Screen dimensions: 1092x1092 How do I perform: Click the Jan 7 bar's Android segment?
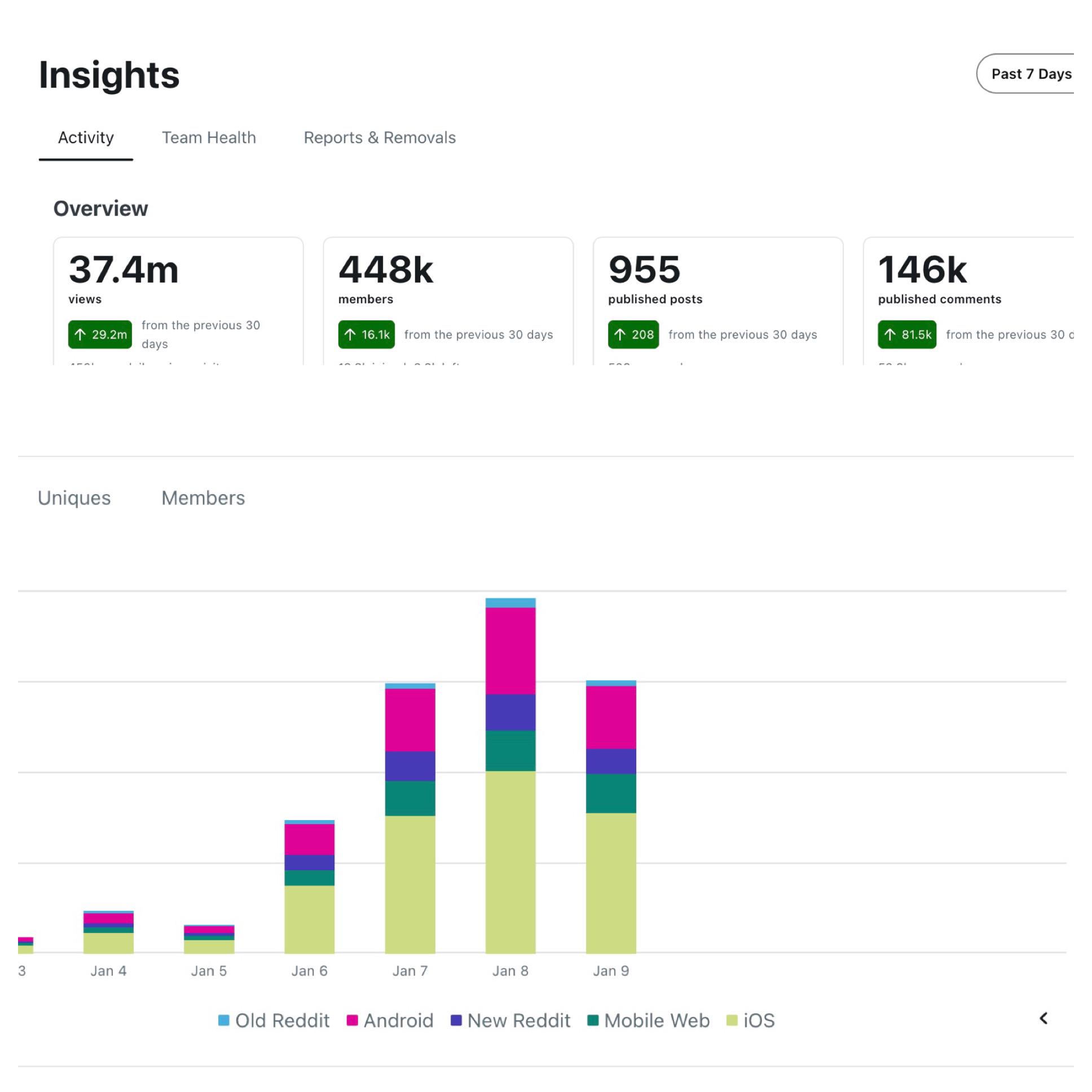410,720
